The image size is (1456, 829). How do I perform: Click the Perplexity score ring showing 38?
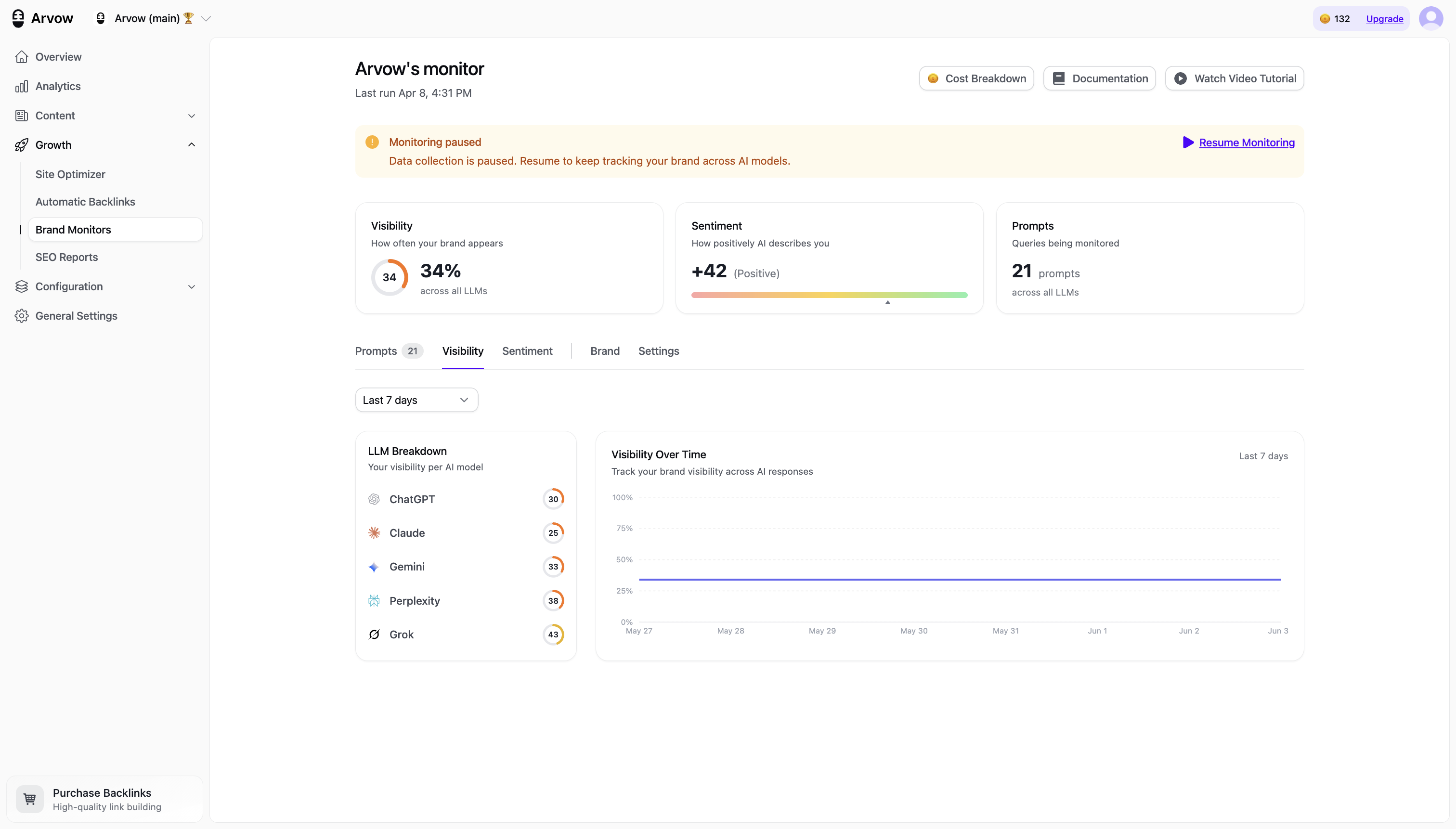point(553,601)
